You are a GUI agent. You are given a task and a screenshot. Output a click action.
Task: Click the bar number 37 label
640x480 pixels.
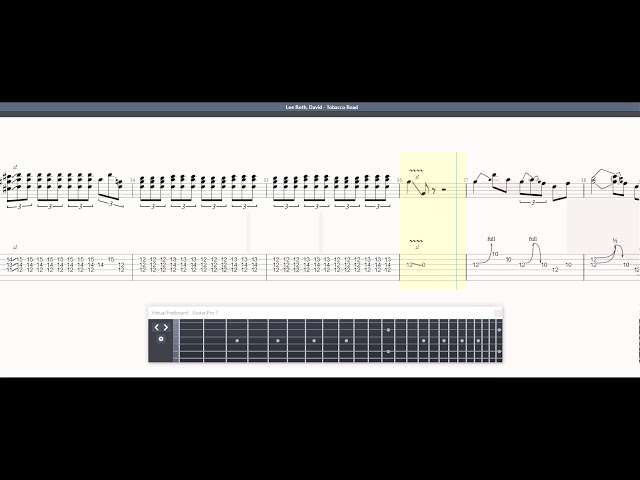(x=465, y=180)
